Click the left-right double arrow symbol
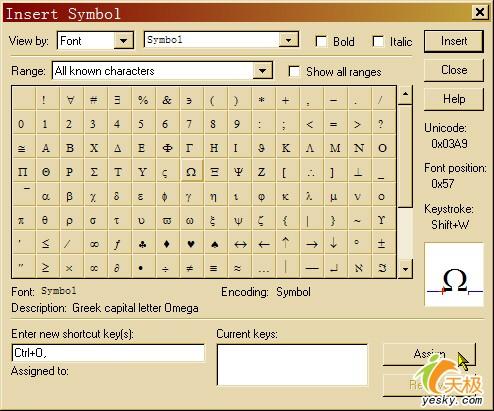The image size is (494, 411). click(x=240, y=244)
